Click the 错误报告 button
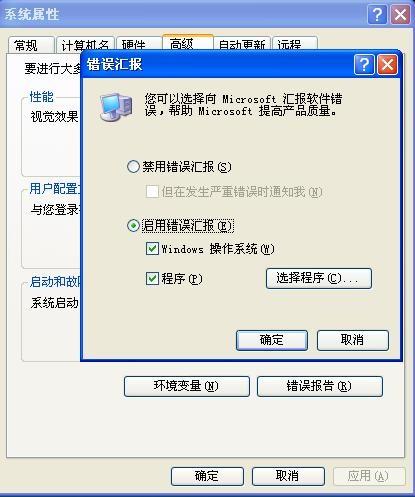This screenshot has width=415, height=497. 320,386
